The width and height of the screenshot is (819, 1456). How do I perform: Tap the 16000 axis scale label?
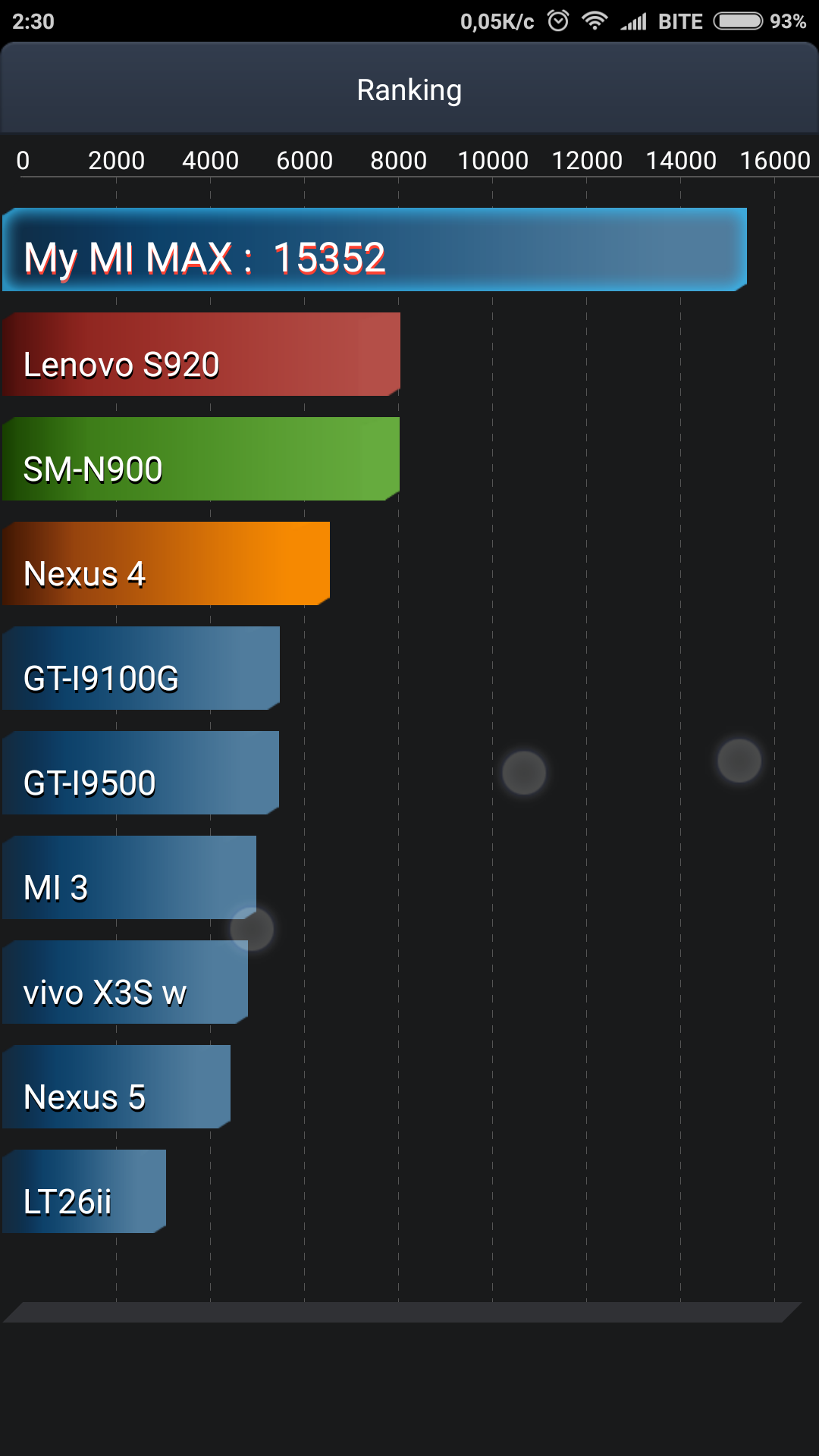click(x=775, y=161)
